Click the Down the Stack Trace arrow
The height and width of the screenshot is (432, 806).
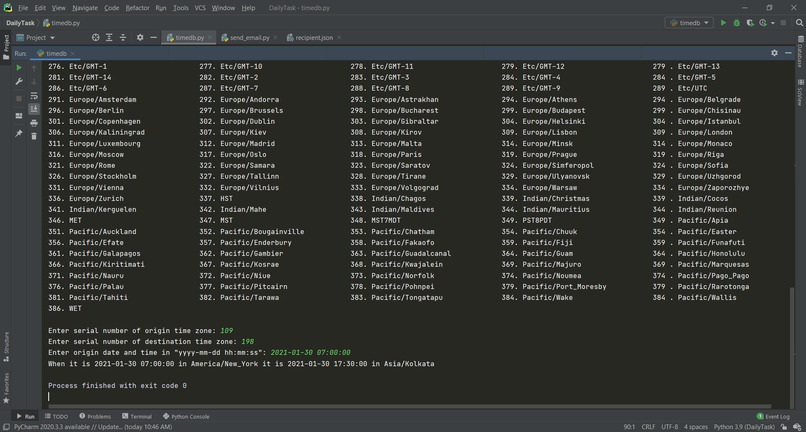pyautogui.click(x=34, y=82)
